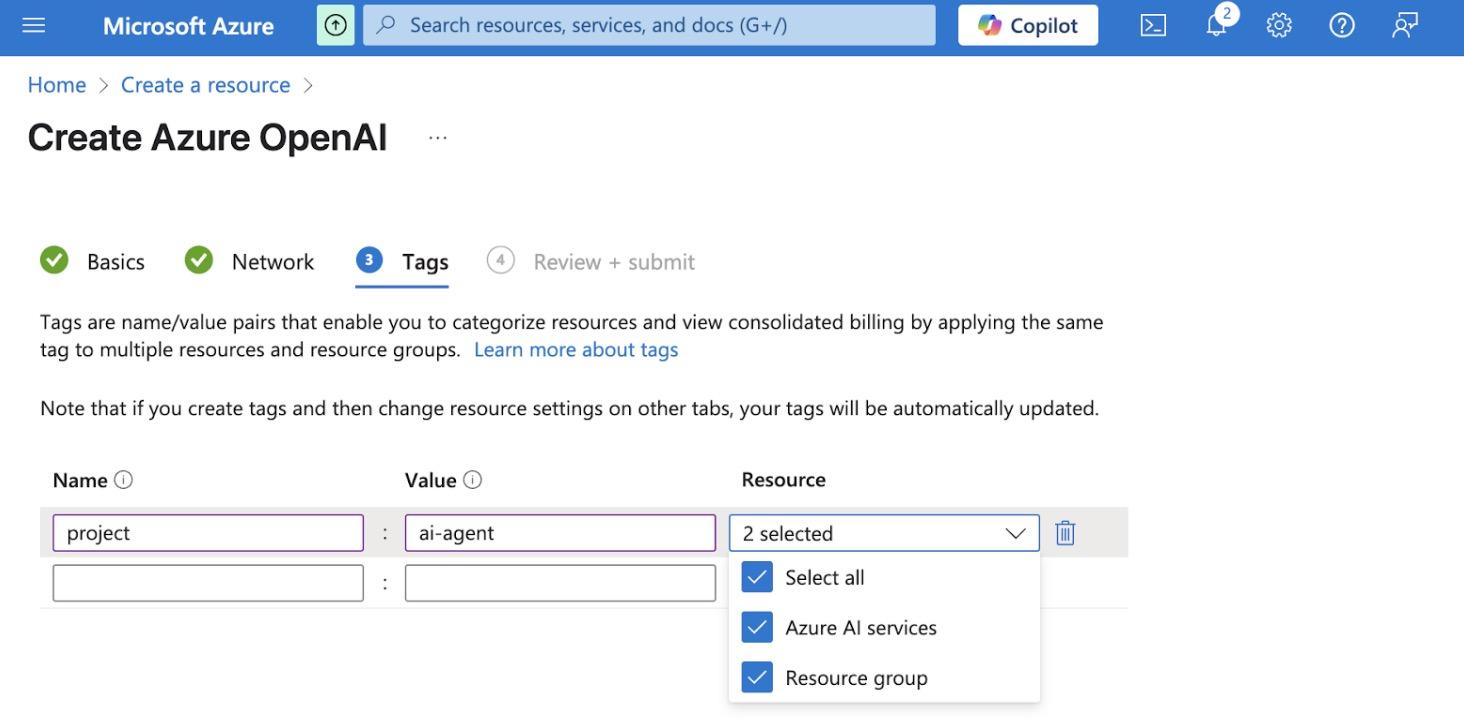Click the Name column info icon

click(121, 480)
